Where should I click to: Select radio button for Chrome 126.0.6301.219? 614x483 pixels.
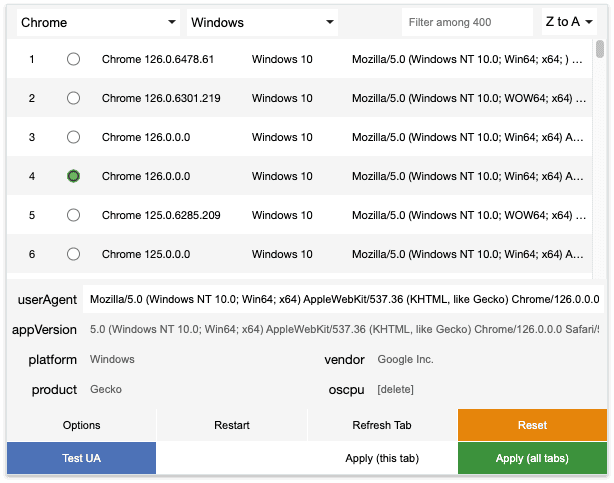coord(73,98)
